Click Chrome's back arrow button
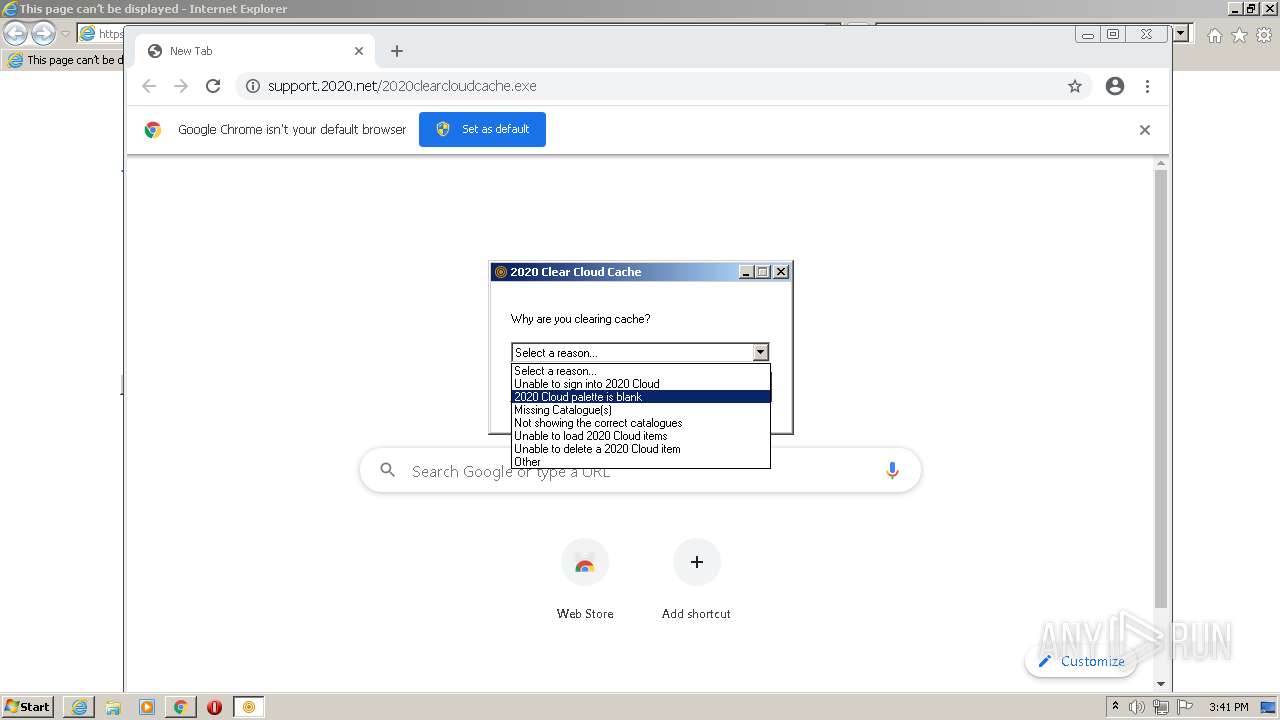1280x720 pixels. [149, 86]
